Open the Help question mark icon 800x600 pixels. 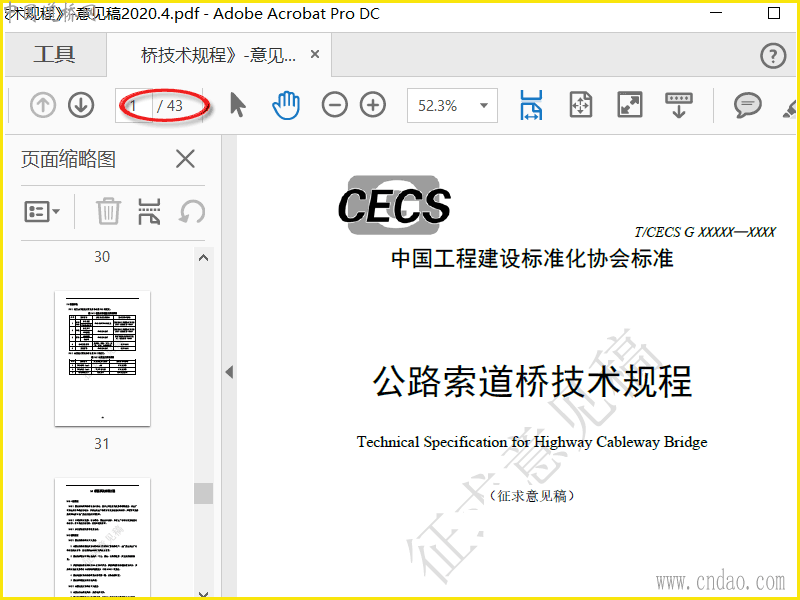point(773,55)
